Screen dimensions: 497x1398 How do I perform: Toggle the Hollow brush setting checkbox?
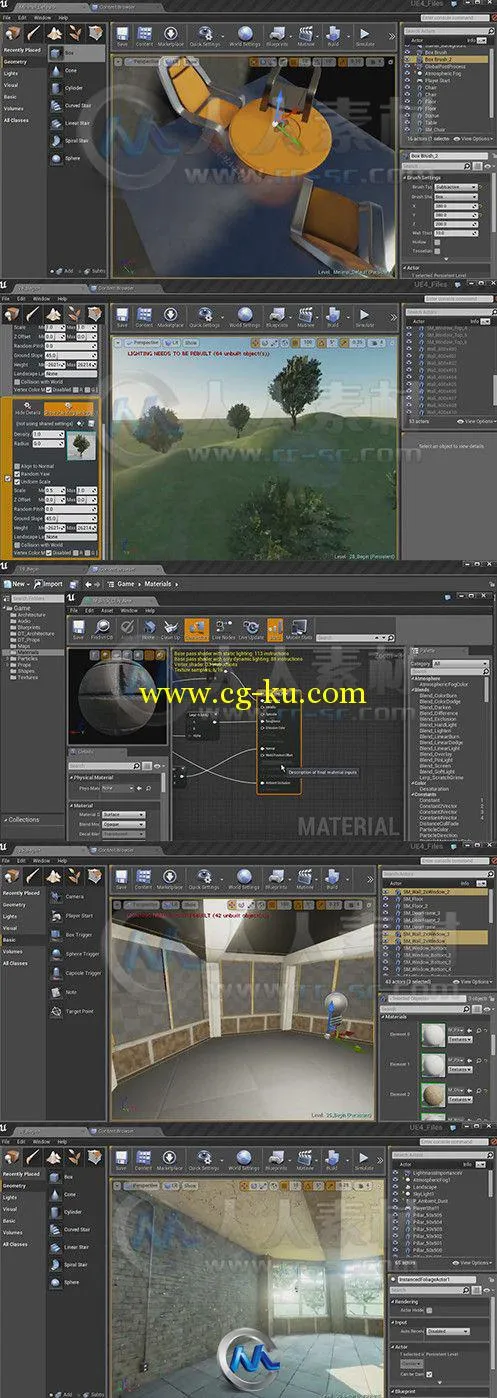click(x=437, y=241)
